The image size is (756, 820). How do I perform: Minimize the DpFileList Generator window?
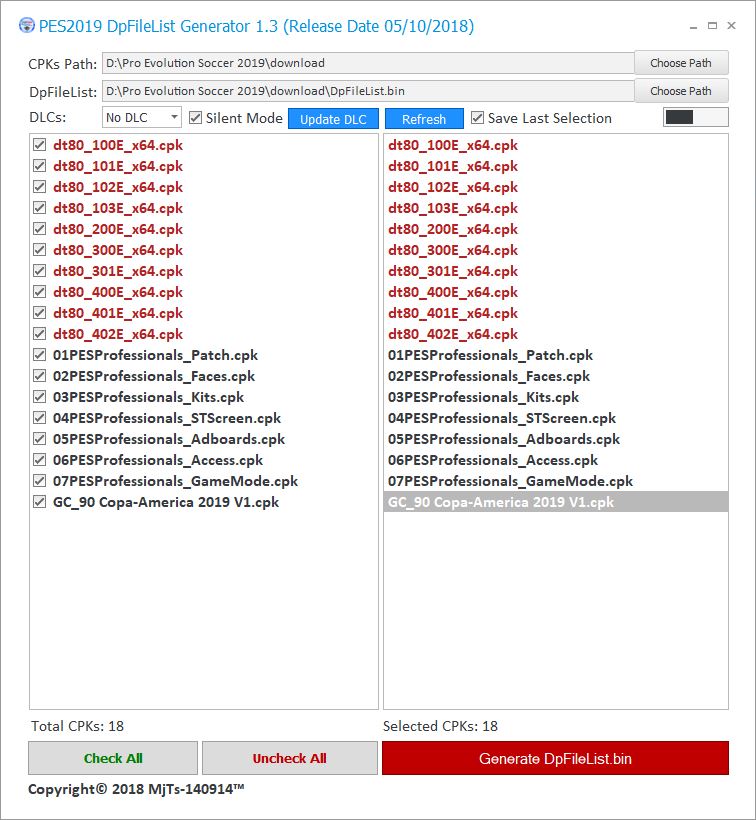coord(693,26)
